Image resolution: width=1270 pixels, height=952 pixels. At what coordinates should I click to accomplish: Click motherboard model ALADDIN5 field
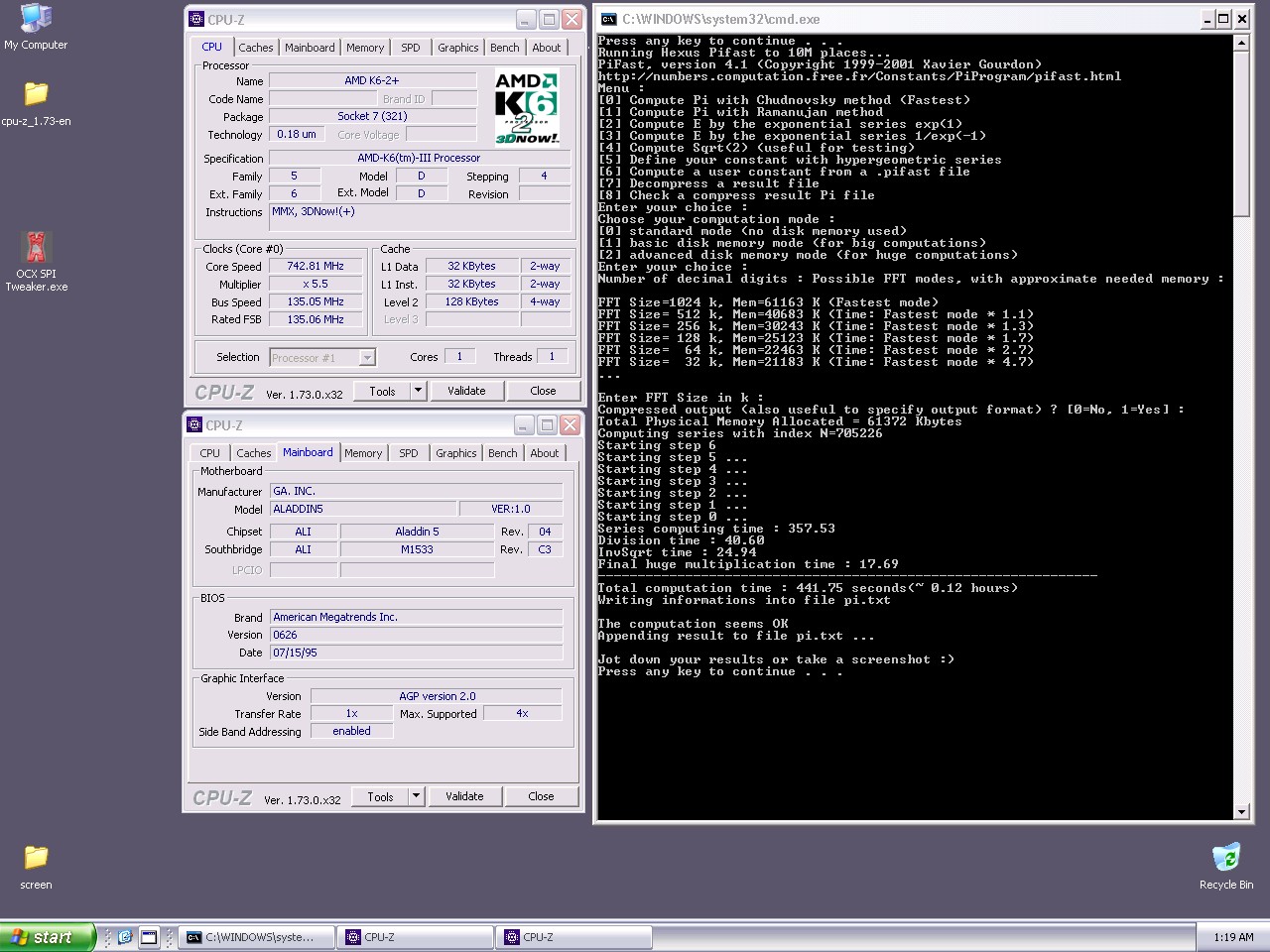coord(363,510)
